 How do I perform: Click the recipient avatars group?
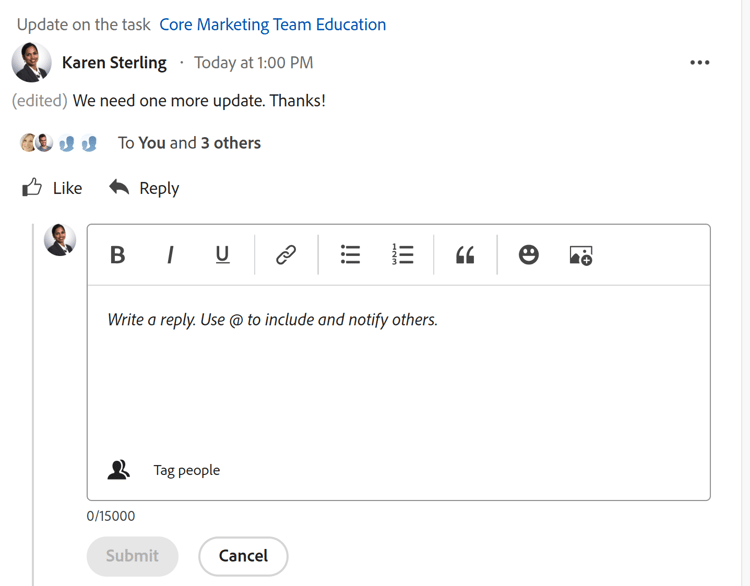(58, 143)
